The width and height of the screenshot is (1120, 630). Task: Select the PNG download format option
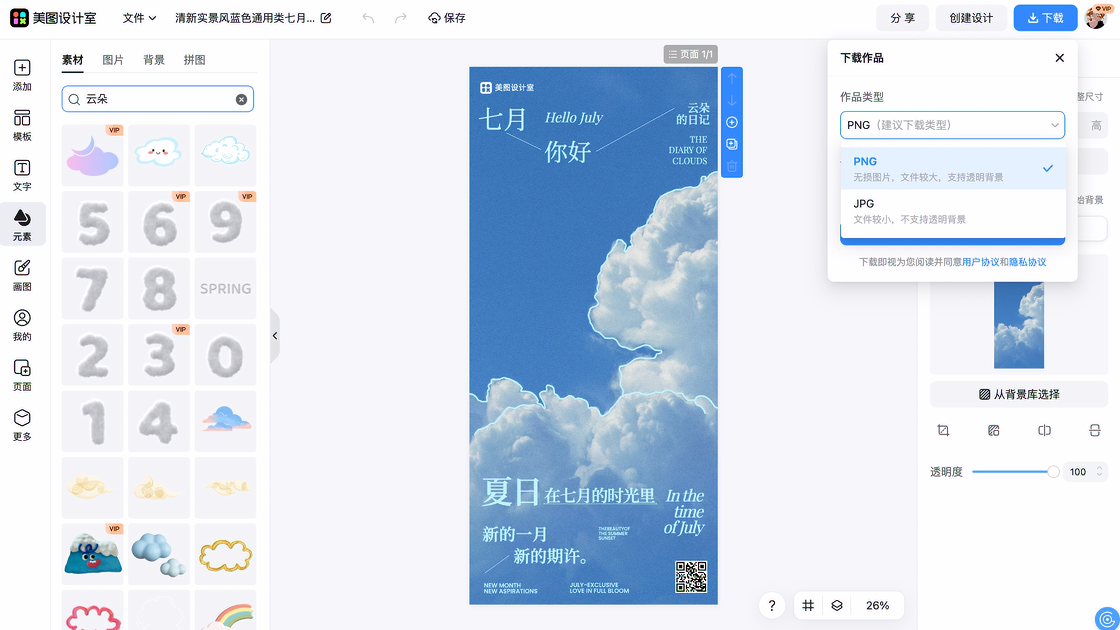tap(952, 168)
